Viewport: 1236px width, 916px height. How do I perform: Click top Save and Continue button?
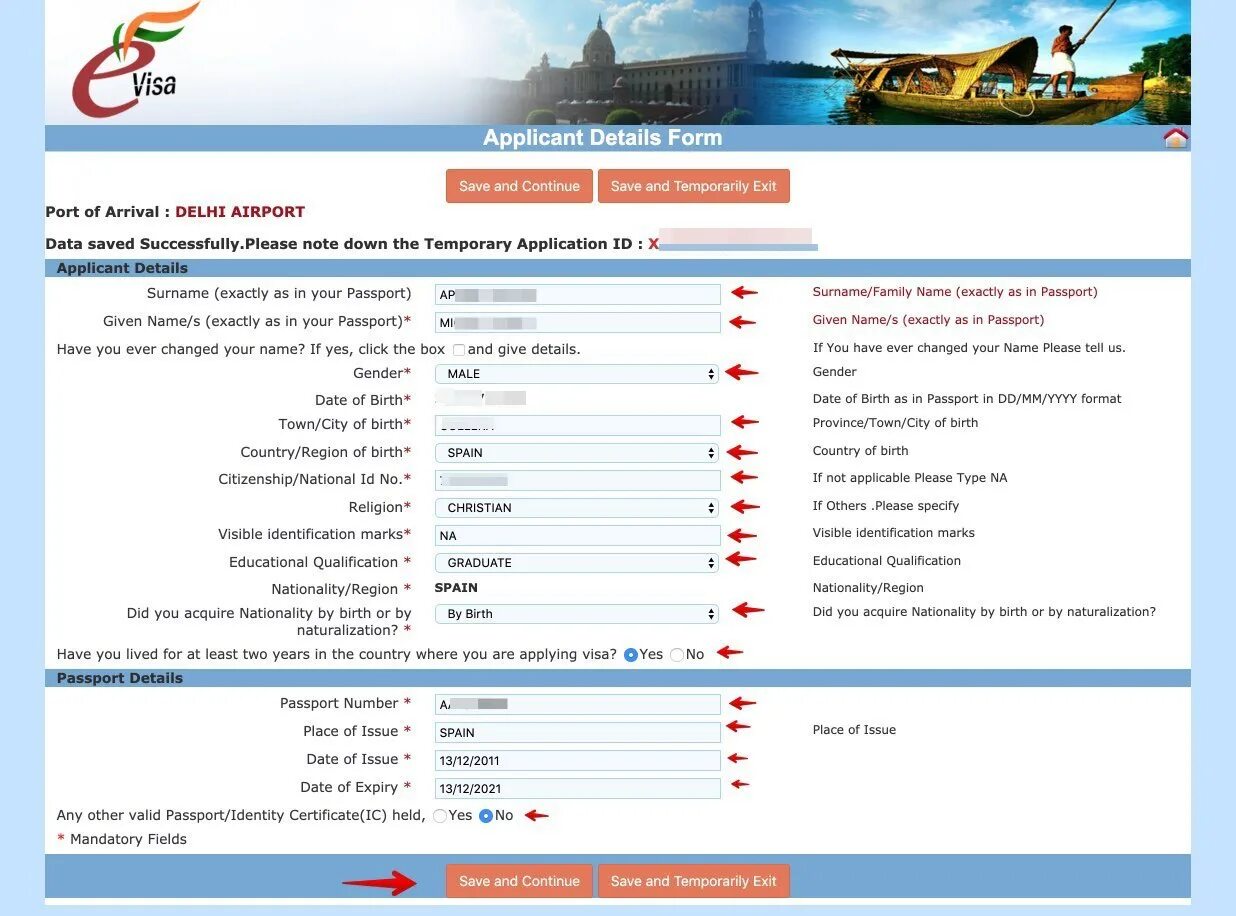(x=519, y=186)
